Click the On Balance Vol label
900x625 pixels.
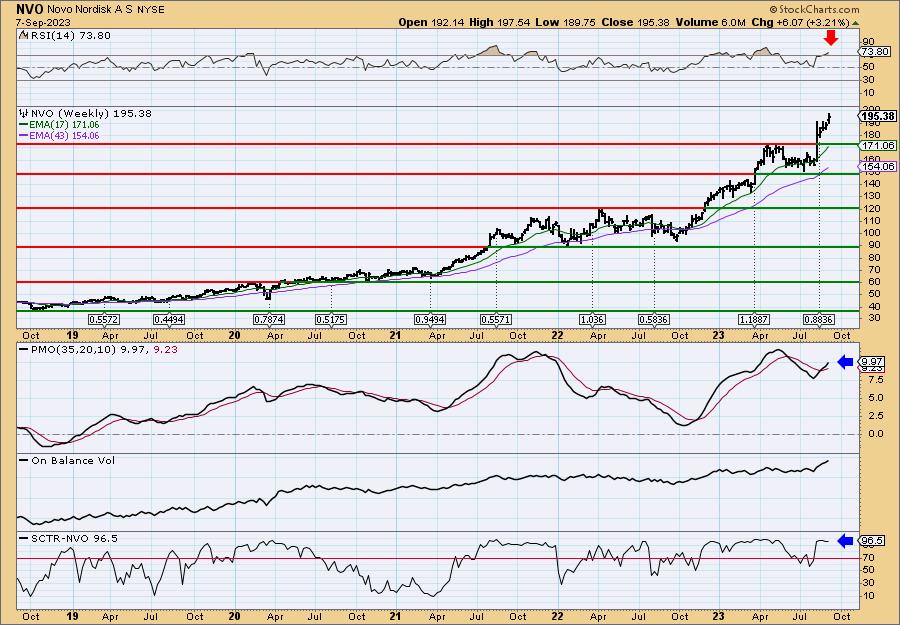tap(67, 460)
